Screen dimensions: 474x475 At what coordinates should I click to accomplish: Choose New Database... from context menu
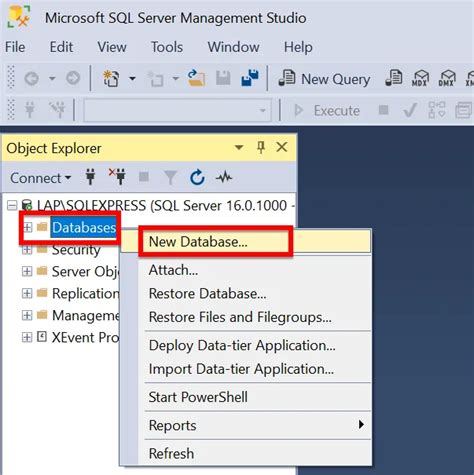pos(246,241)
